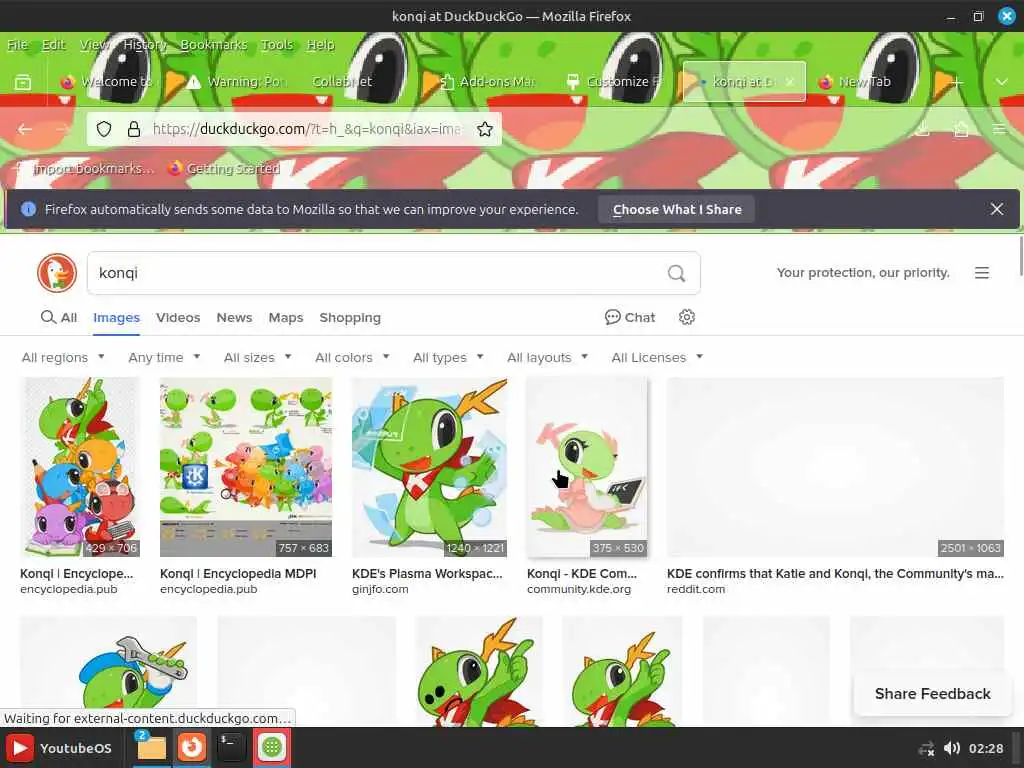Image resolution: width=1024 pixels, height=768 pixels.
Task: Open the community.kde.org source link
Action: pos(579,589)
